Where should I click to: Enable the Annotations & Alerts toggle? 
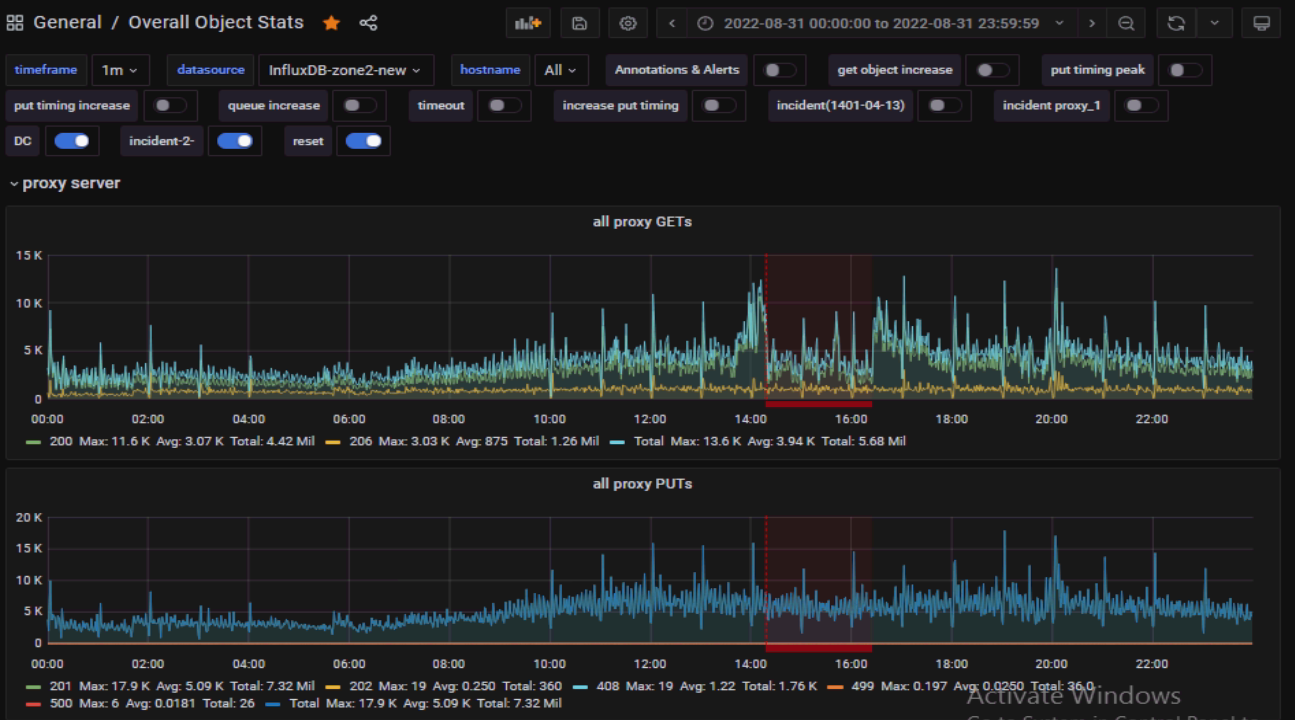780,70
